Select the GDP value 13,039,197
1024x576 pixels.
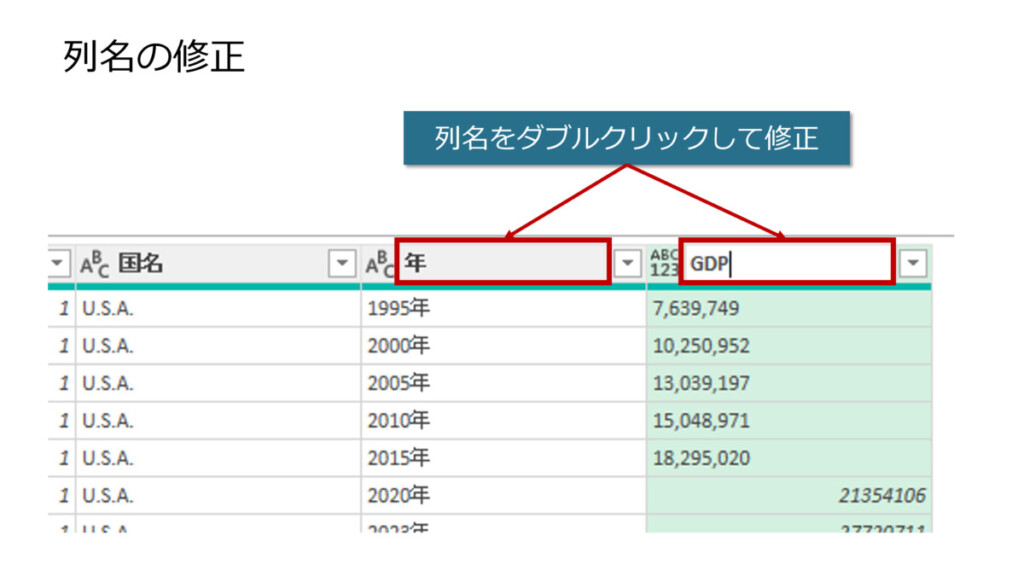(x=701, y=384)
